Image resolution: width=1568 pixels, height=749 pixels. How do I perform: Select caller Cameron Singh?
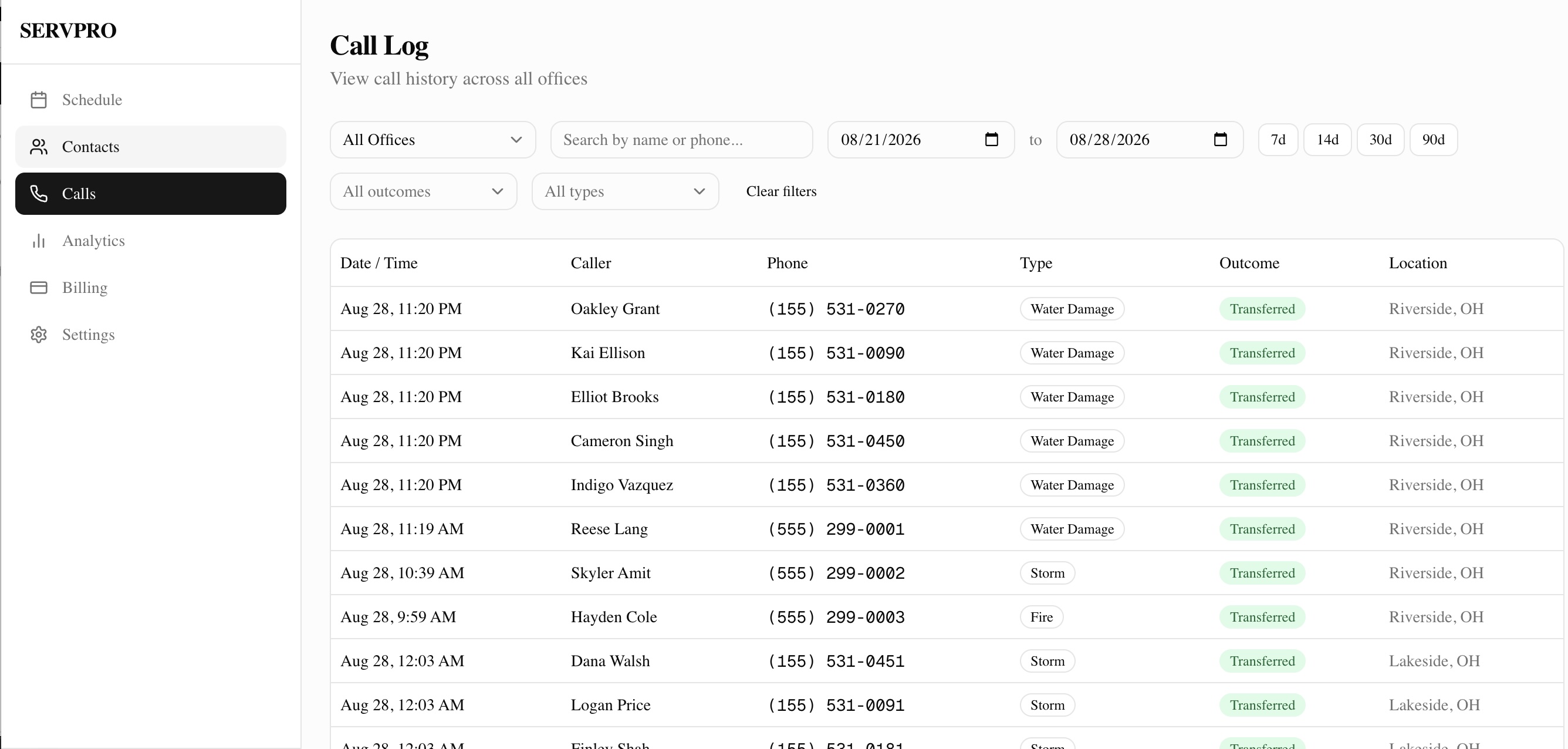[621, 441]
